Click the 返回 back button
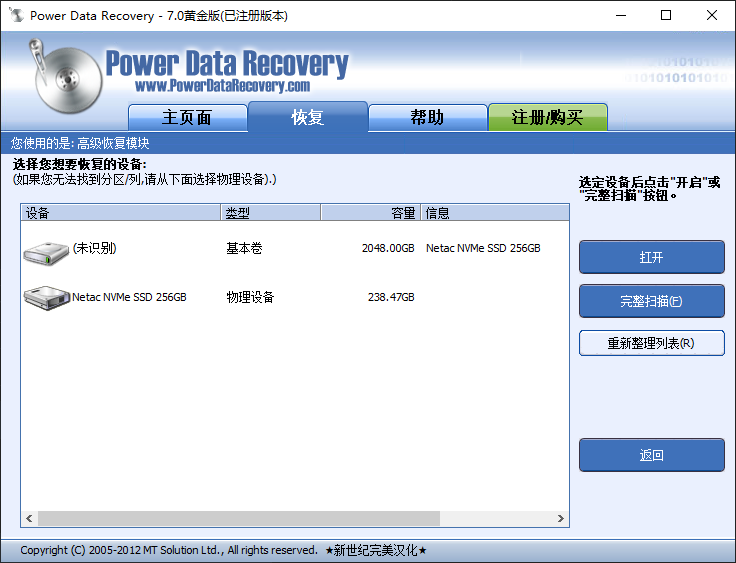 point(652,455)
